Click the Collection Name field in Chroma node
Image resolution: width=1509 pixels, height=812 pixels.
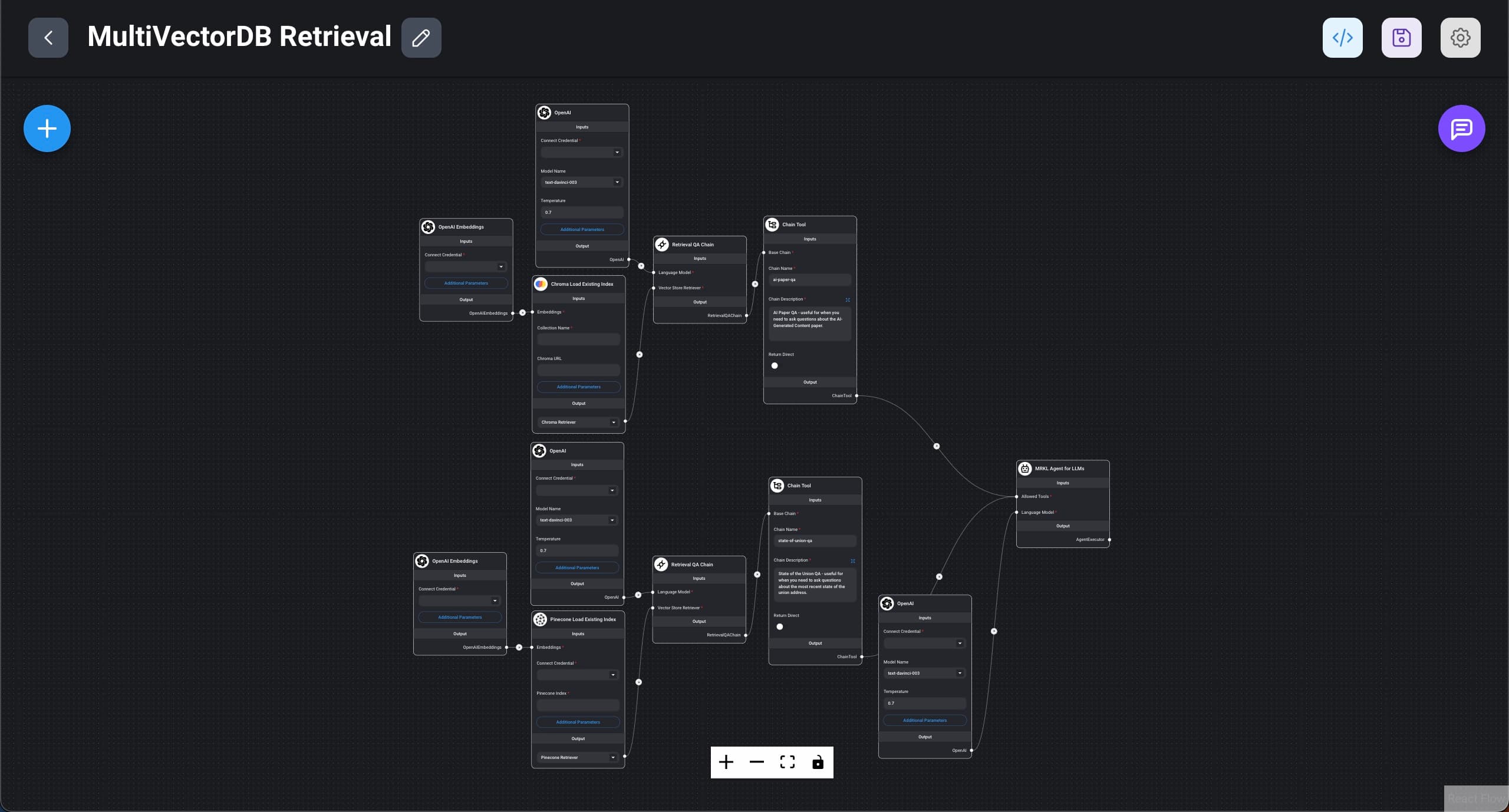(x=578, y=340)
